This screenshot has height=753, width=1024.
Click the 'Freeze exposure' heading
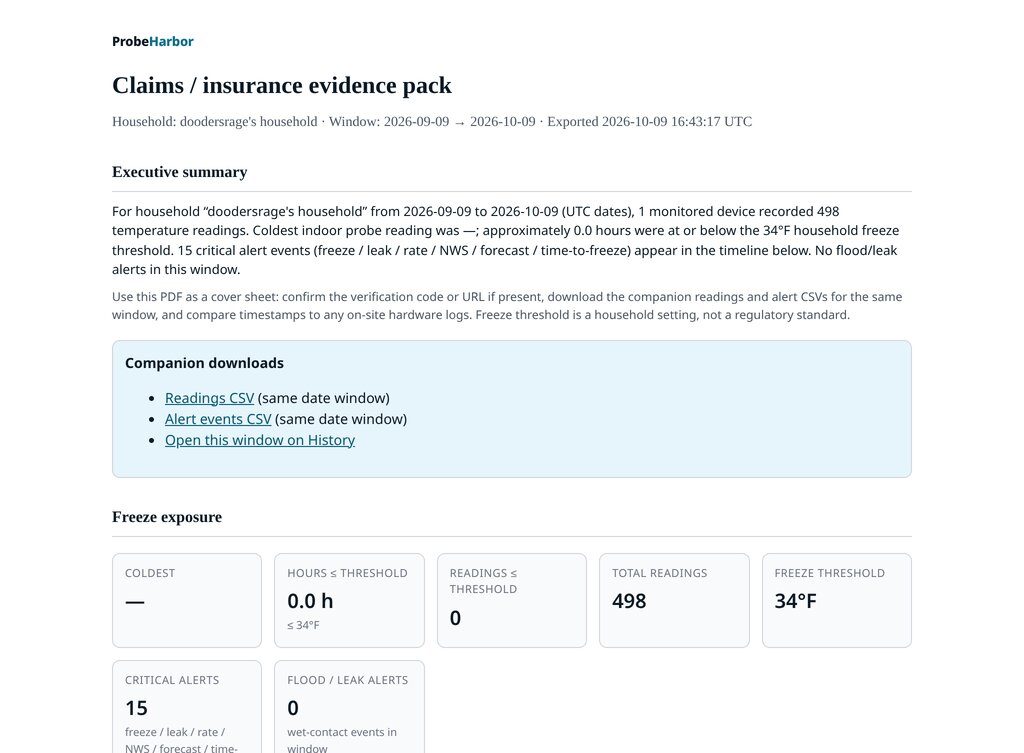(167, 517)
